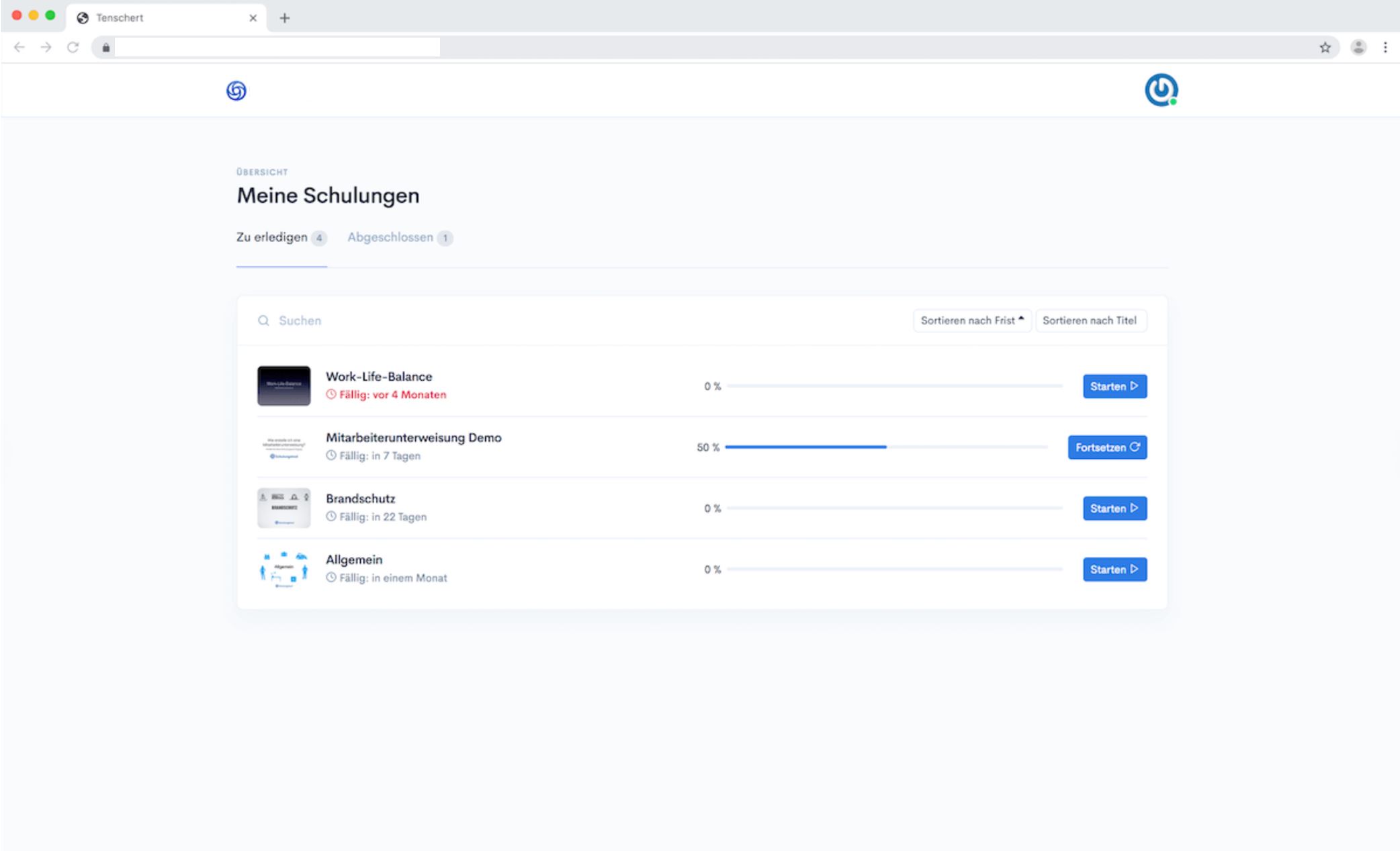Screen dimensions: 1400x851
Task: Click the browser back arrow
Action: pos(19,47)
